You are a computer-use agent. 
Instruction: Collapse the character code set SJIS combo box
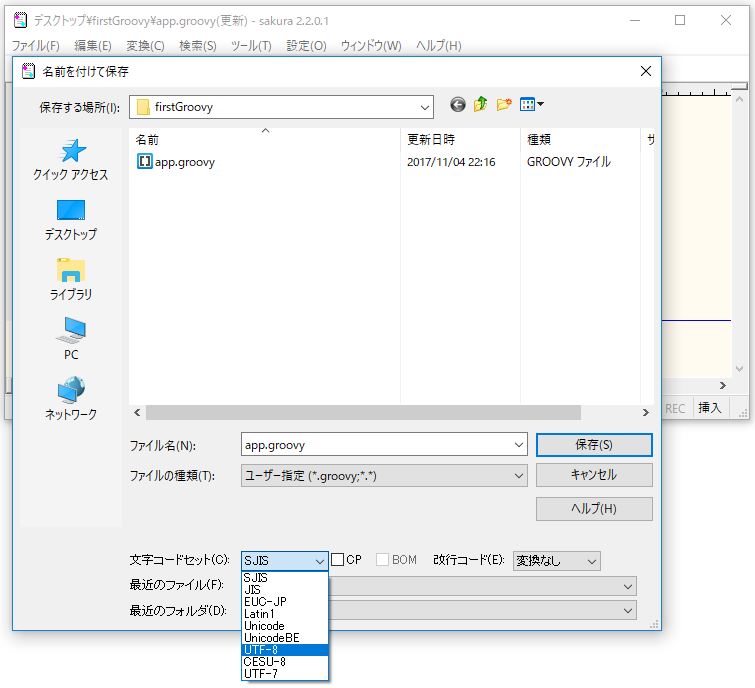(320, 561)
